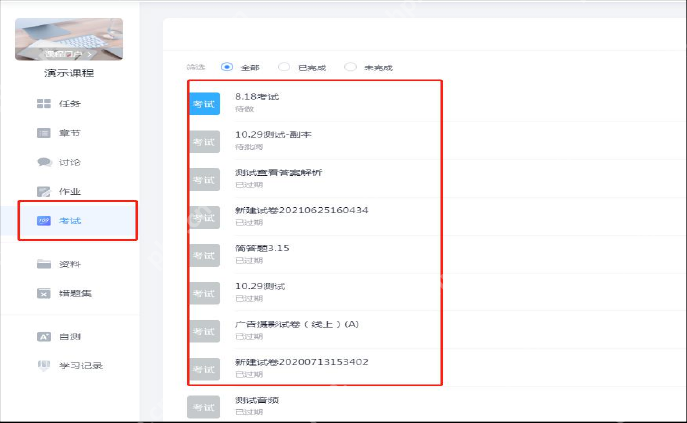Viewport: 687px width, 423px height.
Task: Open the 测试音频 exam entry
Action: coord(257,400)
